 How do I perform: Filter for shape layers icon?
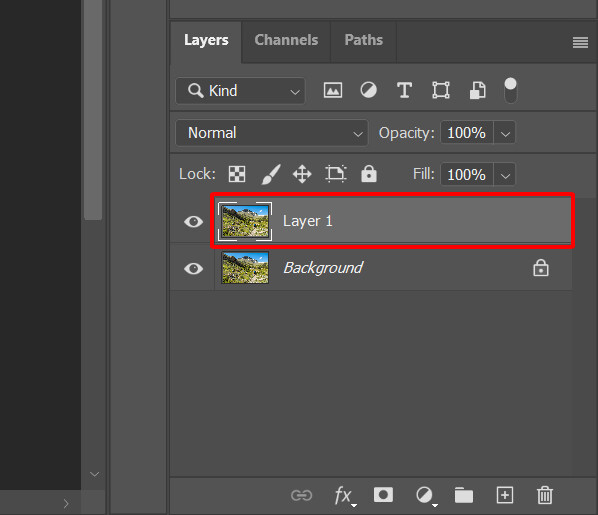[441, 91]
